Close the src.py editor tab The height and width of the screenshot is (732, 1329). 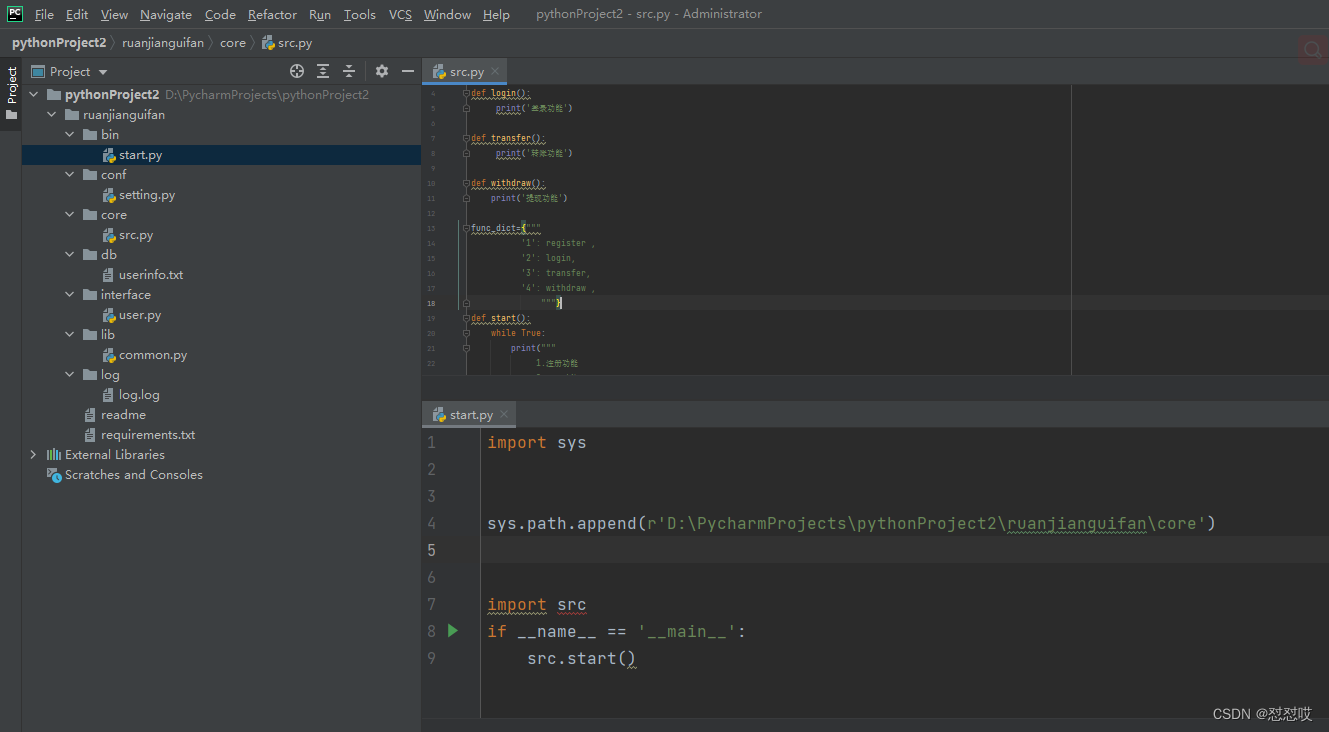495,71
